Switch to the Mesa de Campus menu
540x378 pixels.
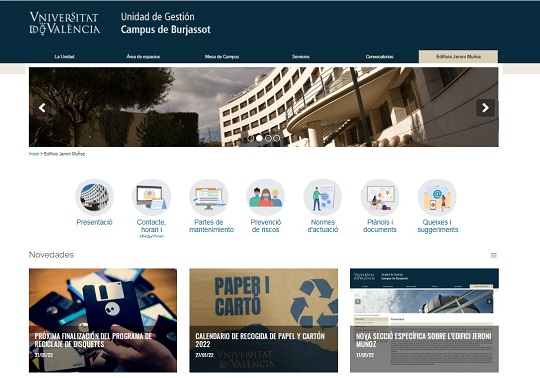[222, 56]
